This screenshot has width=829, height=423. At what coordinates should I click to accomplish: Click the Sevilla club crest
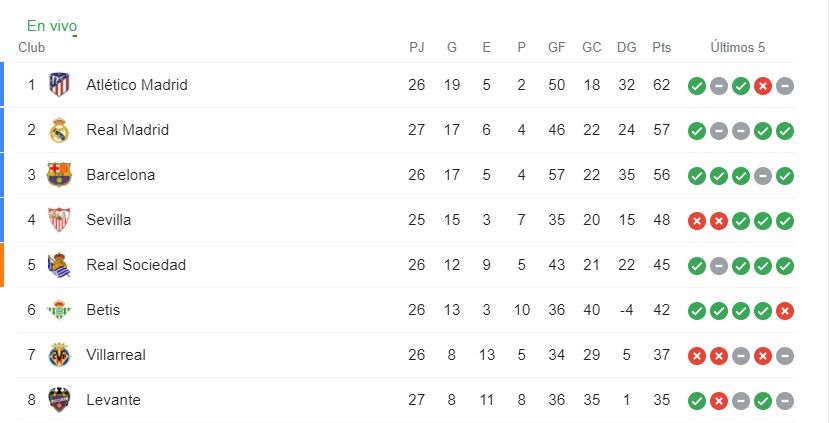tap(59, 219)
